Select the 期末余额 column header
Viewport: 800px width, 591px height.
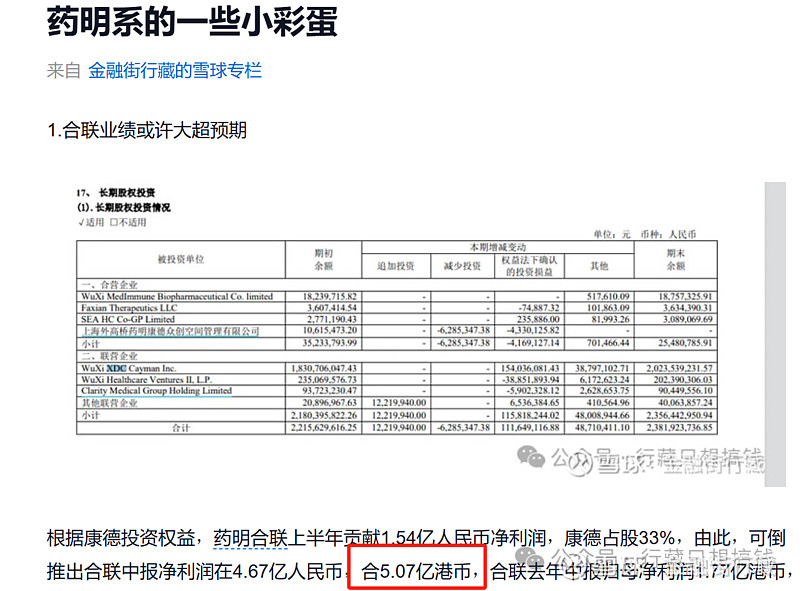pyautogui.click(x=676, y=259)
